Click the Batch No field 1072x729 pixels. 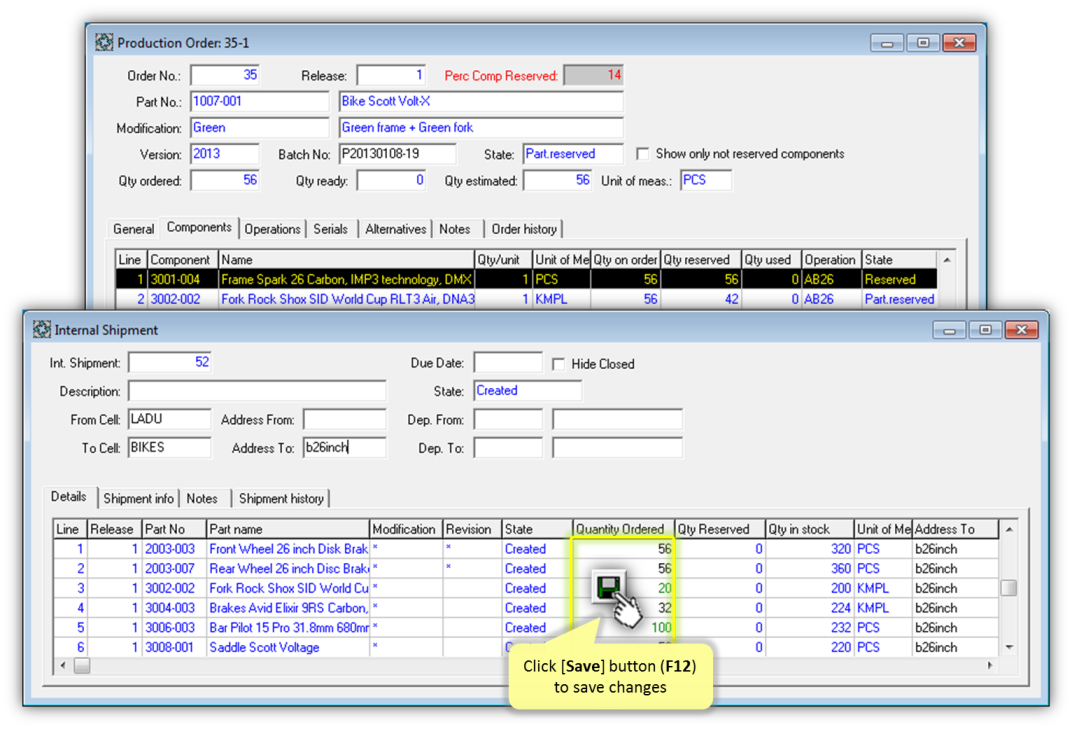click(397, 154)
